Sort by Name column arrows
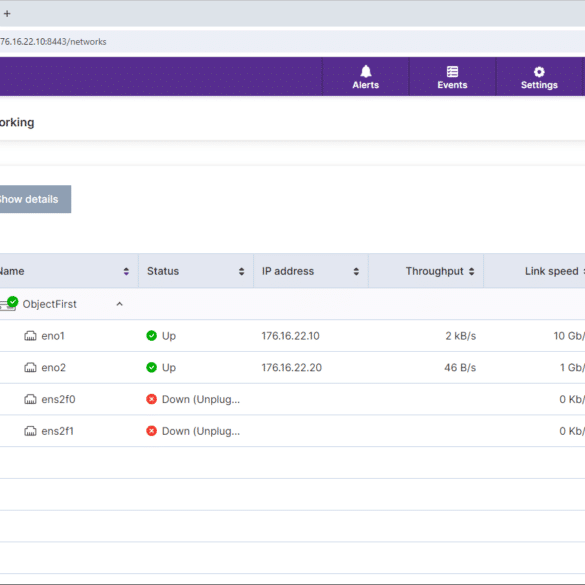The height and width of the screenshot is (585, 585). 126,271
